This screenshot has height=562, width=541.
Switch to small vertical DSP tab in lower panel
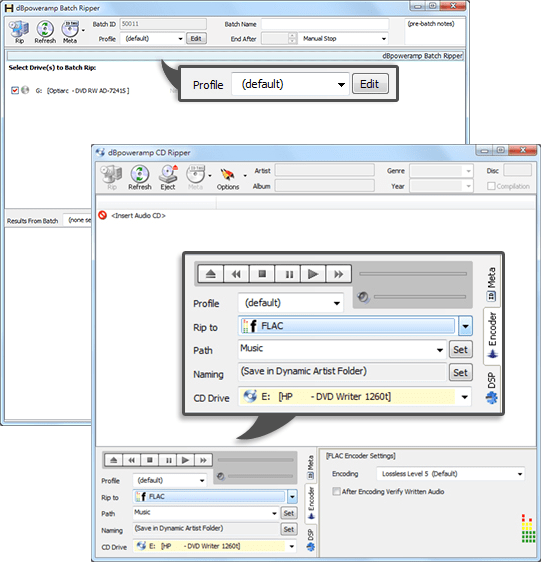pyautogui.click(x=310, y=540)
